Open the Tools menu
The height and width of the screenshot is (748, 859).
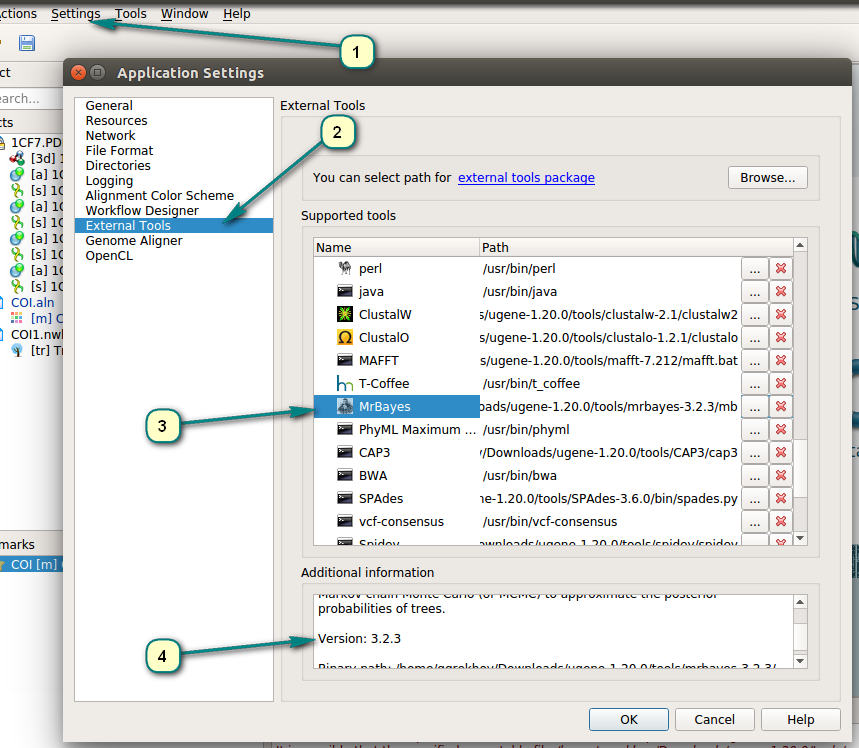[x=130, y=14]
